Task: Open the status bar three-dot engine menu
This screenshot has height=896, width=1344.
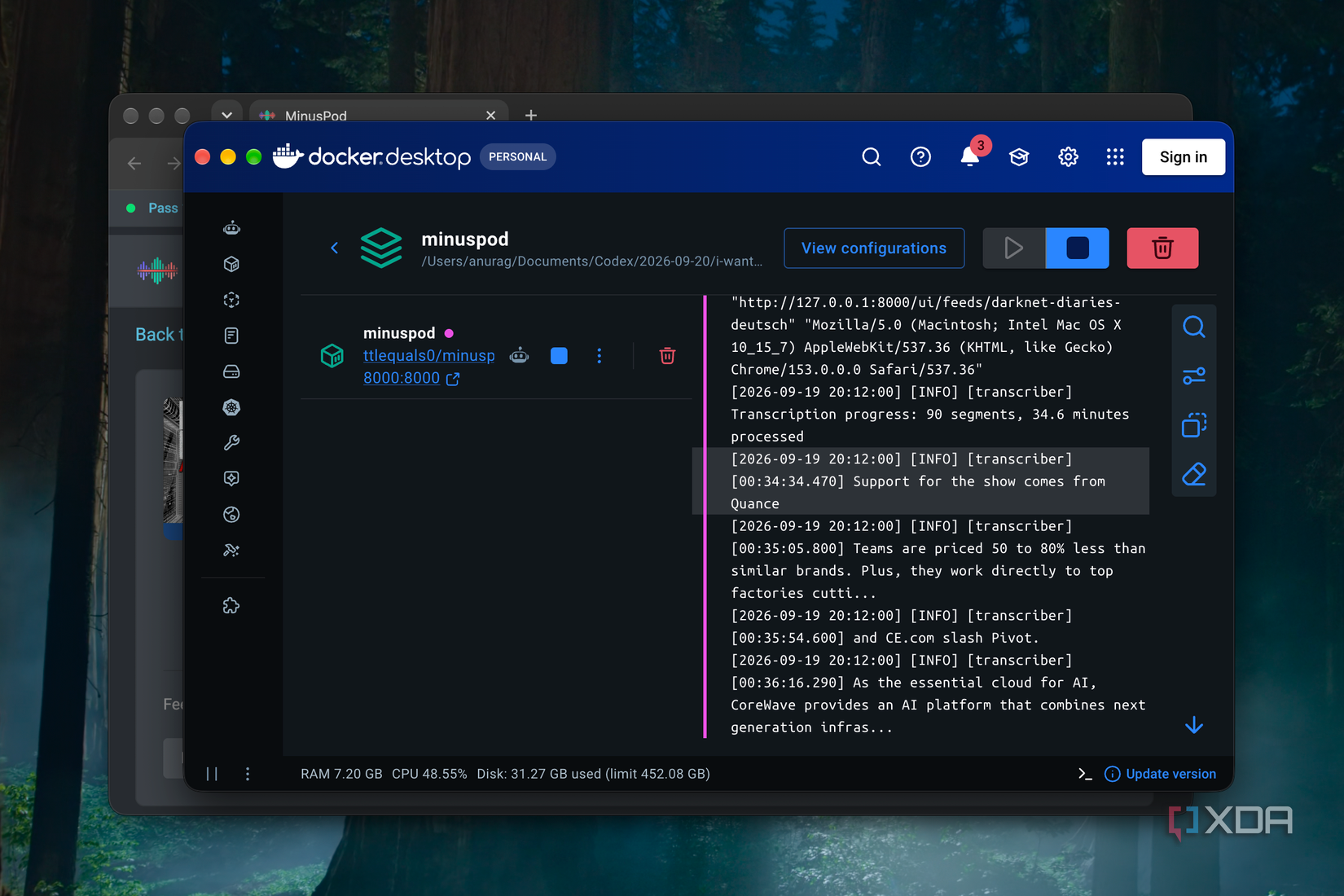Action: tap(248, 774)
